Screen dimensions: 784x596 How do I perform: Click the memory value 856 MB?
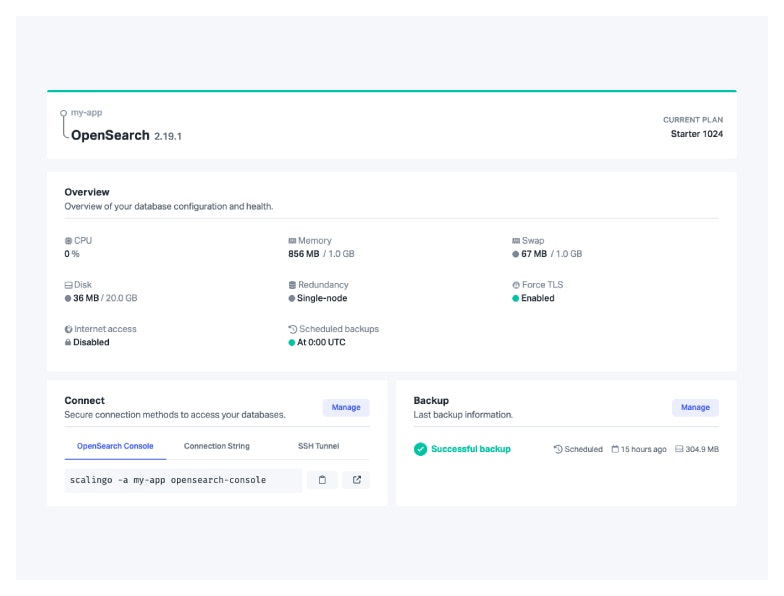point(304,254)
